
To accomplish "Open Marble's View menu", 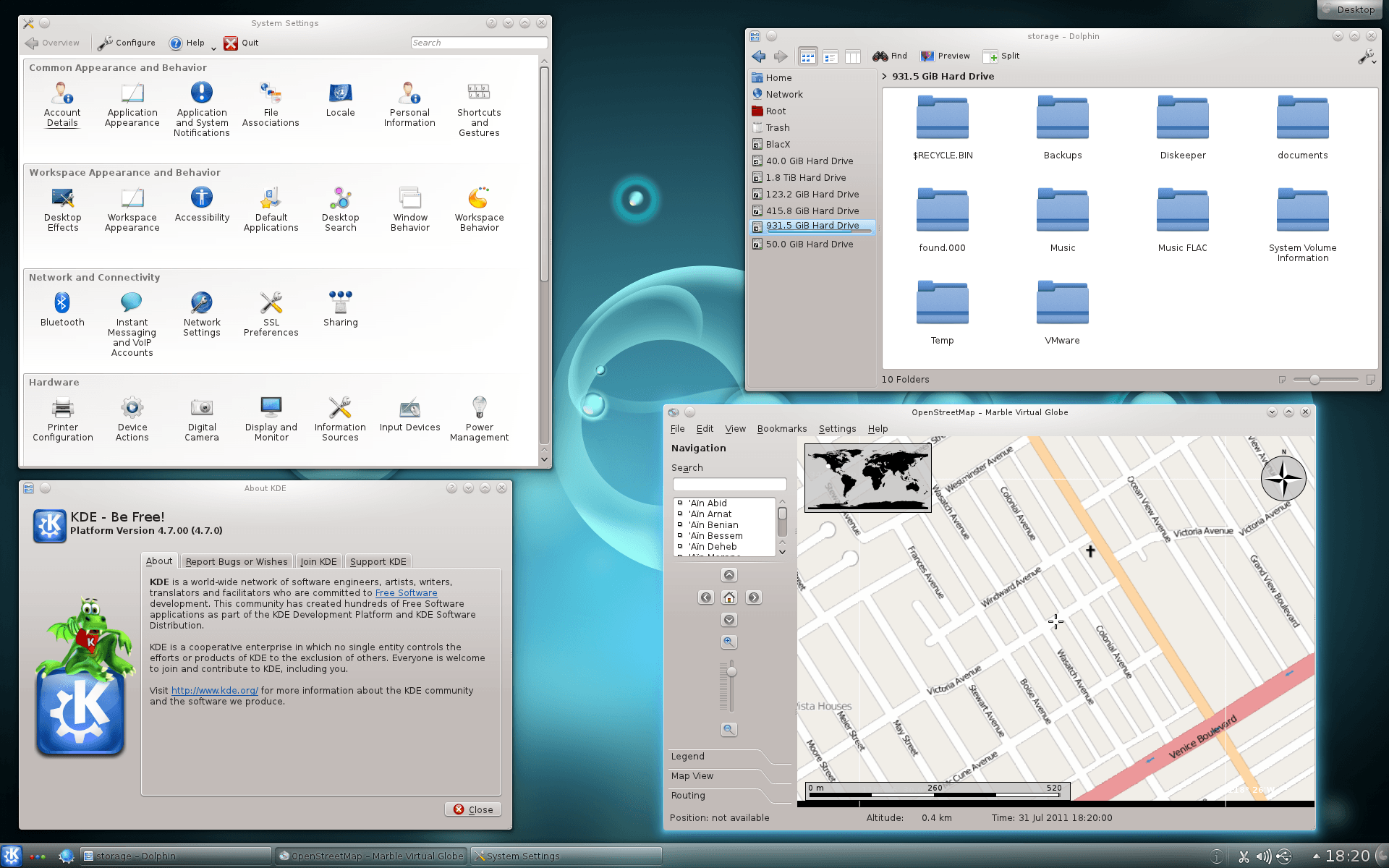I will pos(735,428).
